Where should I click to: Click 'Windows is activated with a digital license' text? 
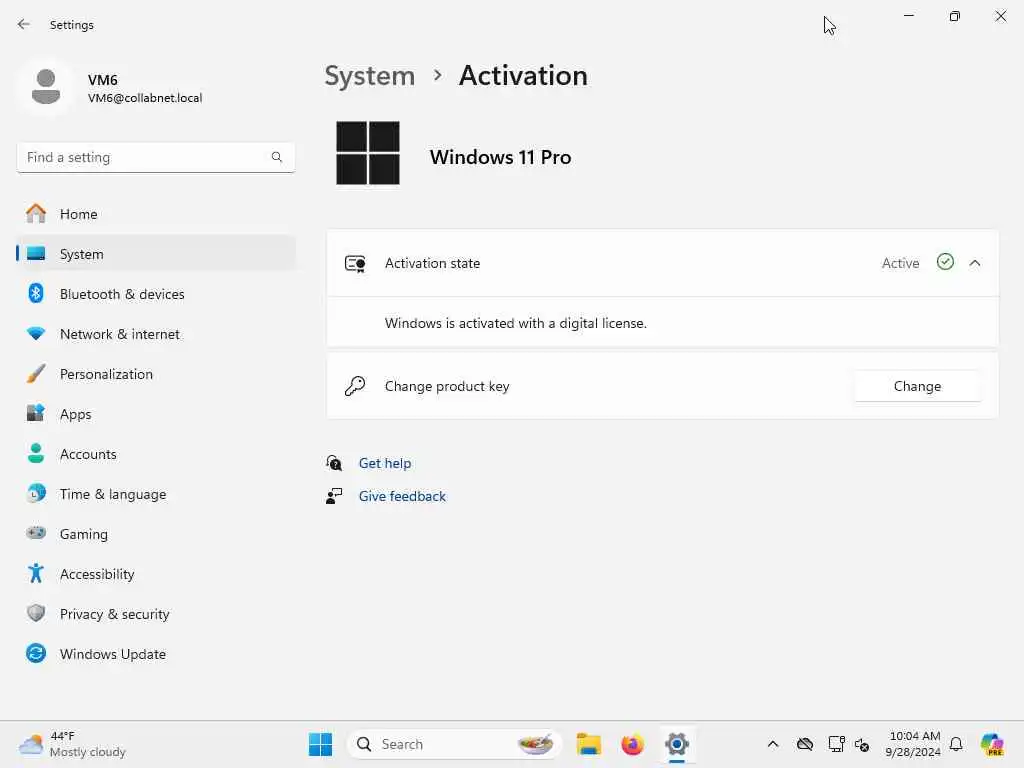[x=515, y=323]
